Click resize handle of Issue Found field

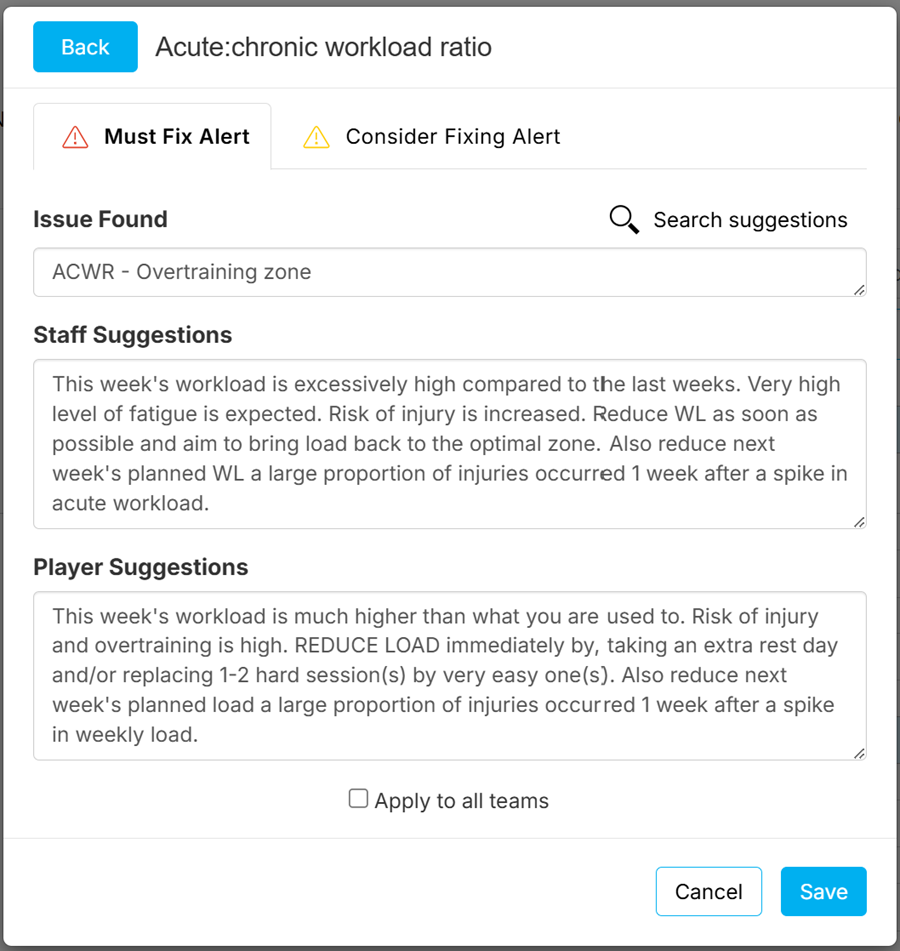point(859,290)
